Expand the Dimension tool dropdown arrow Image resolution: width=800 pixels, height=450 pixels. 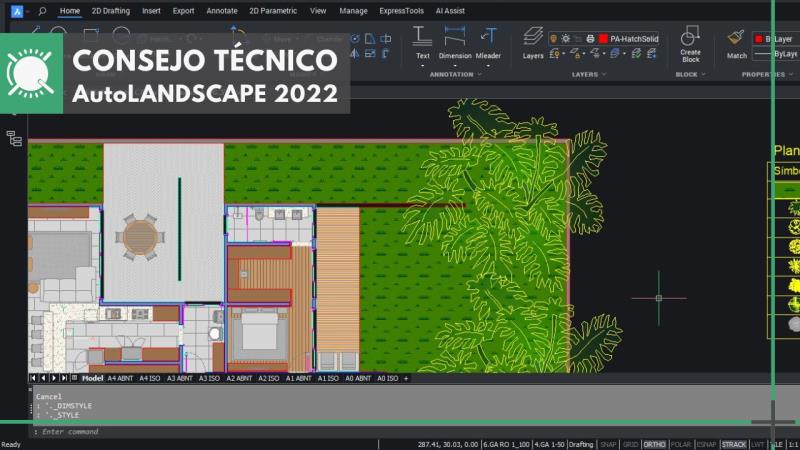(x=455, y=66)
